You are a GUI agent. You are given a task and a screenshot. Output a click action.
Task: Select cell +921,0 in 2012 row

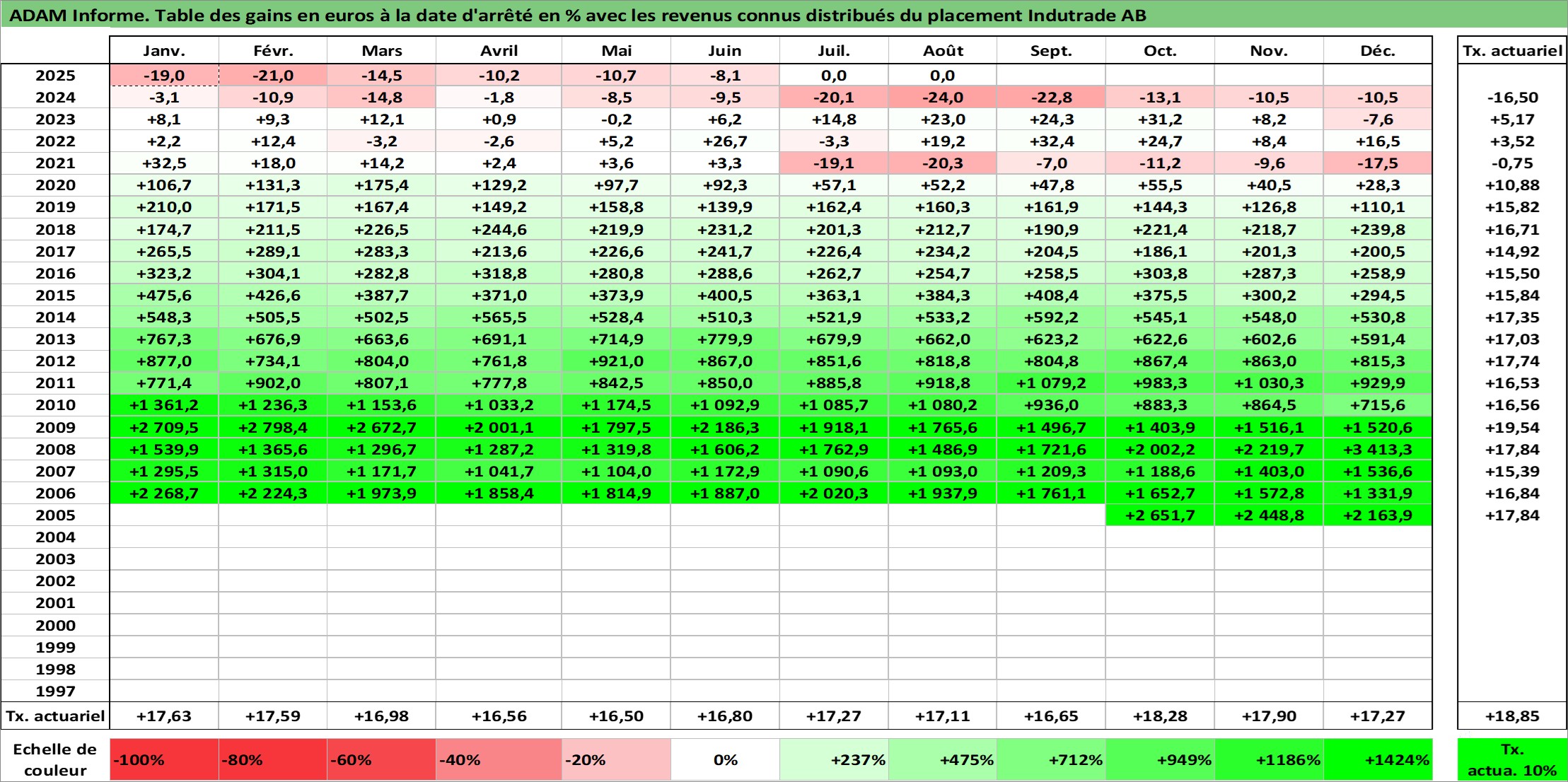pyautogui.click(x=617, y=361)
